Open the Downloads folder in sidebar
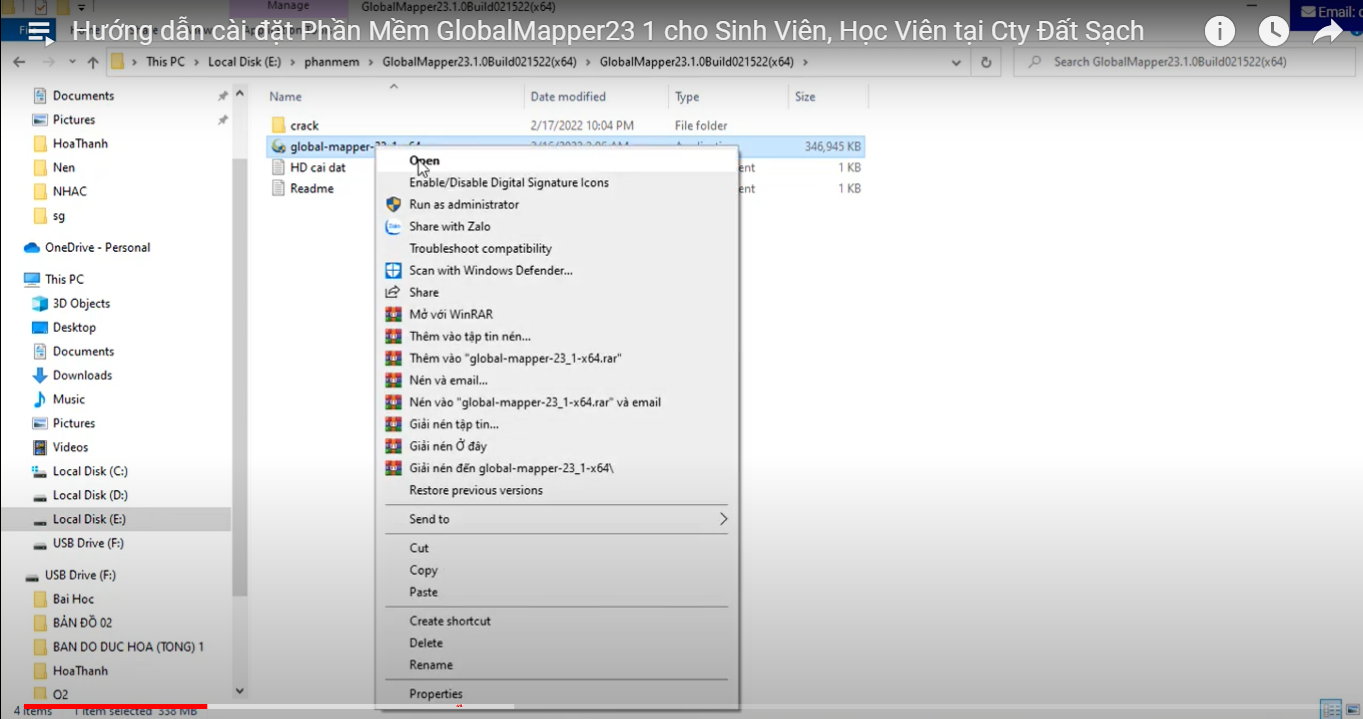1363x719 pixels. click(82, 376)
